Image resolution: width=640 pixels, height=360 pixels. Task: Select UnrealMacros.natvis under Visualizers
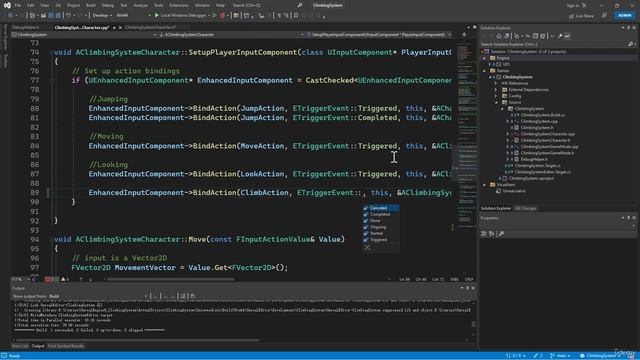click(x=513, y=191)
